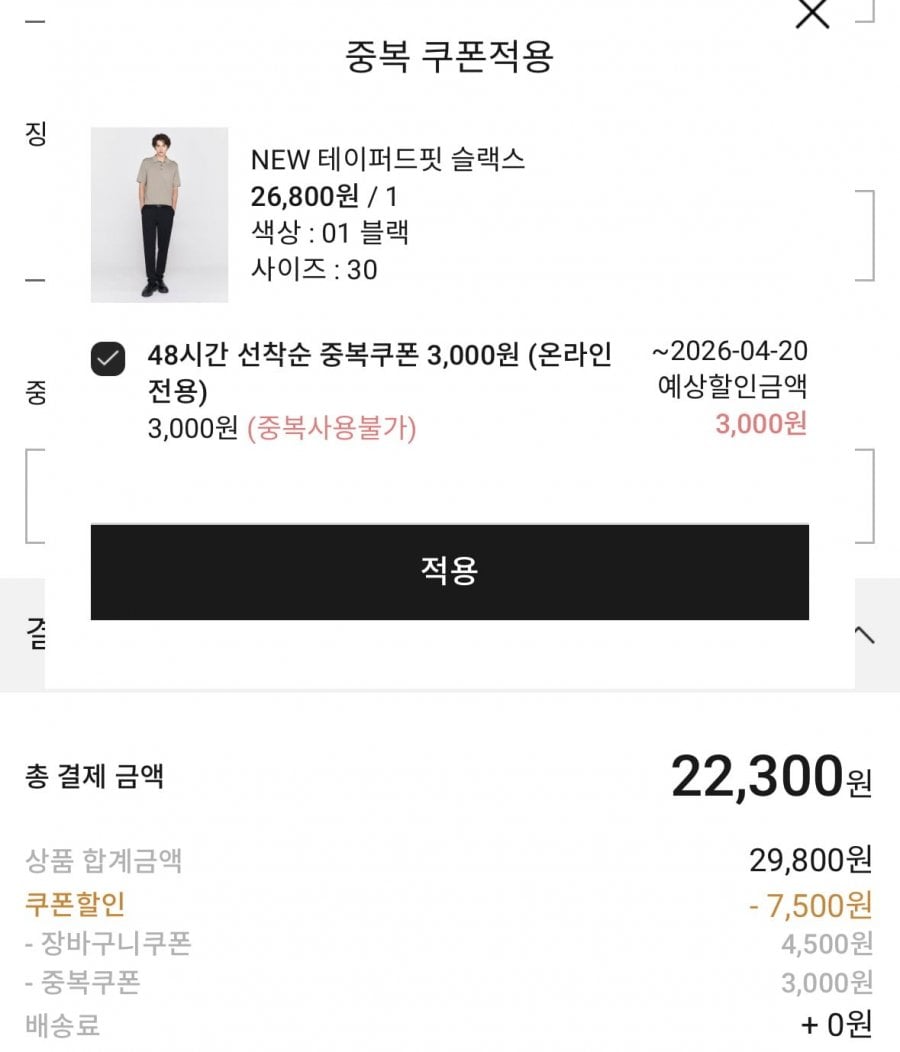
Task: Click the 색상 : 01 블랙 option text
Action: (x=330, y=233)
